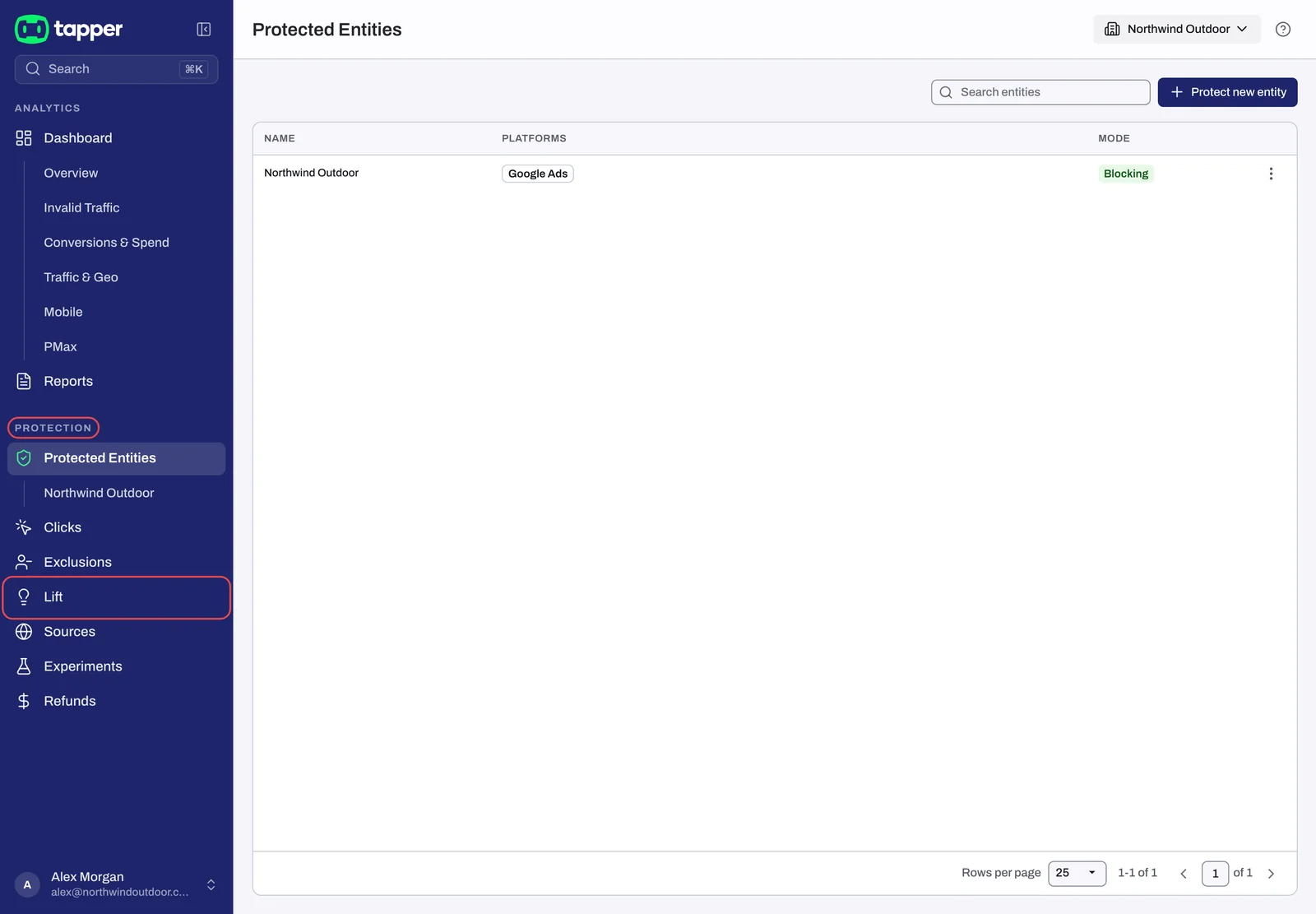Open Invalid Traffic page
1316x914 pixels.
[x=81, y=207]
